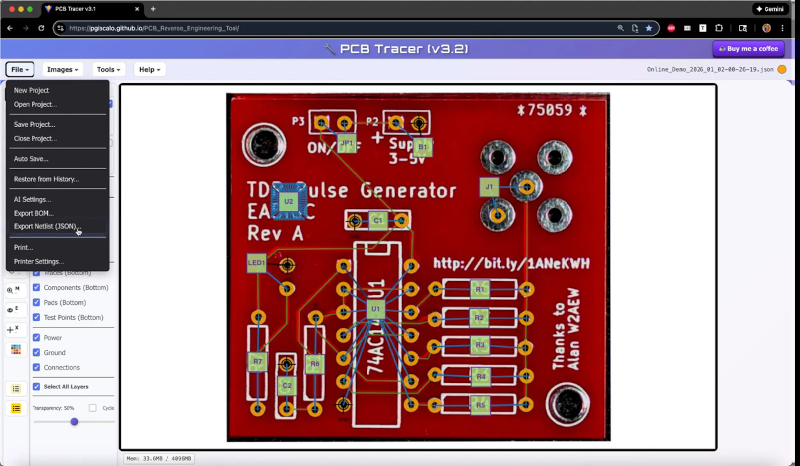The width and height of the screenshot is (800, 466).
Task: Select the magnifier zoom tool in sidebar
Action: [14, 289]
